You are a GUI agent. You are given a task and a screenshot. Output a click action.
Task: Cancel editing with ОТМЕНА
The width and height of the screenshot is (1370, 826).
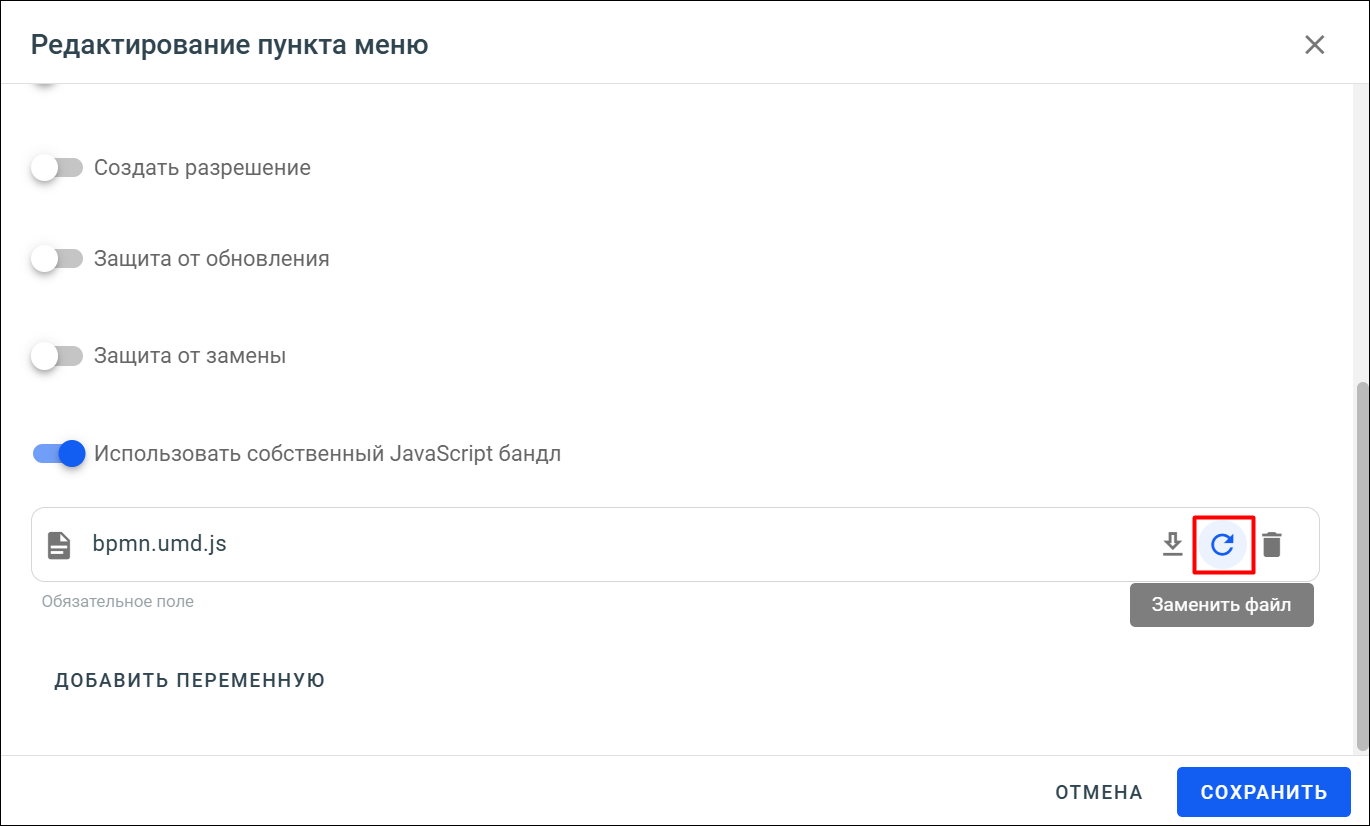pyautogui.click(x=1099, y=793)
